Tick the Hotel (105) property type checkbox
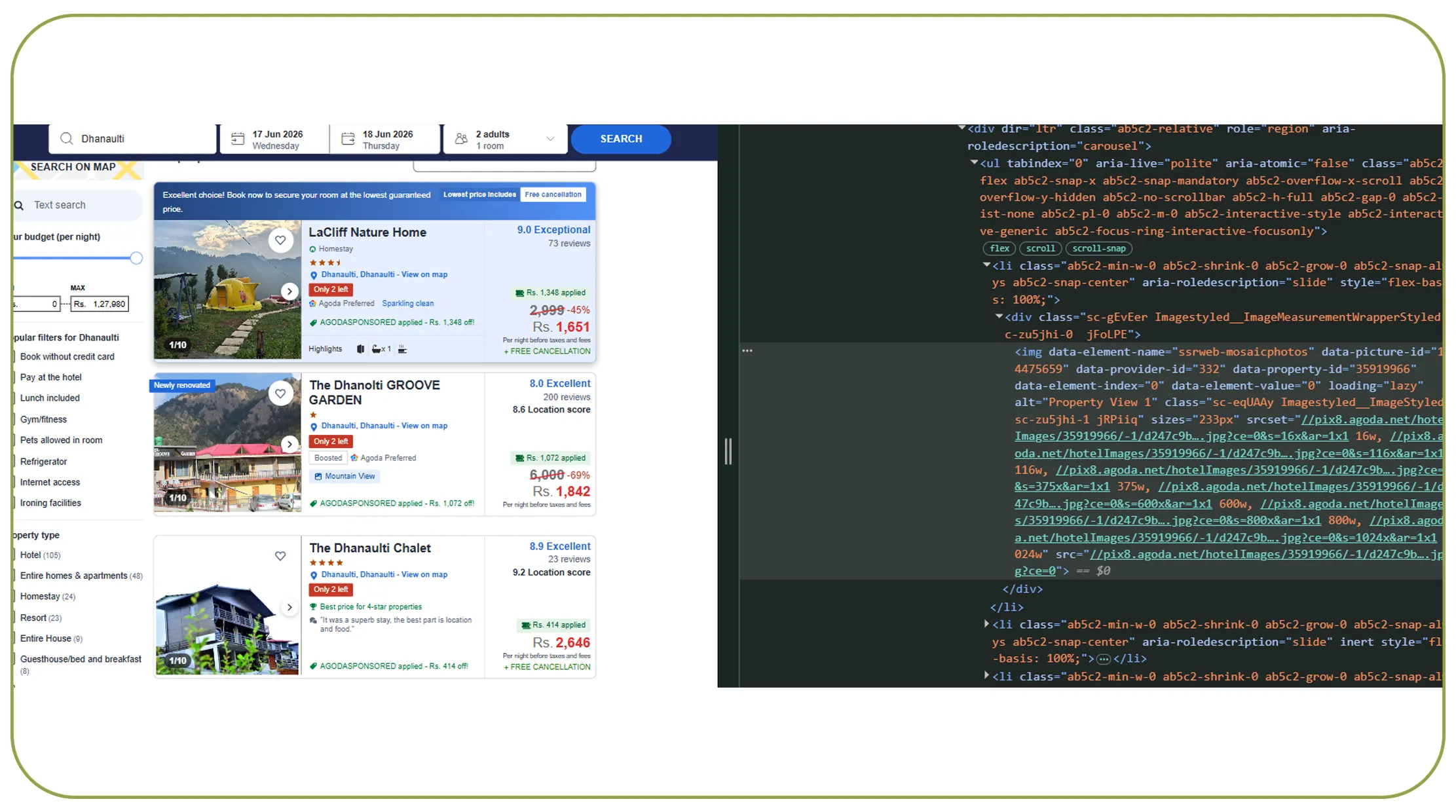Viewport: 1456px width, 812px height. [x=14, y=555]
